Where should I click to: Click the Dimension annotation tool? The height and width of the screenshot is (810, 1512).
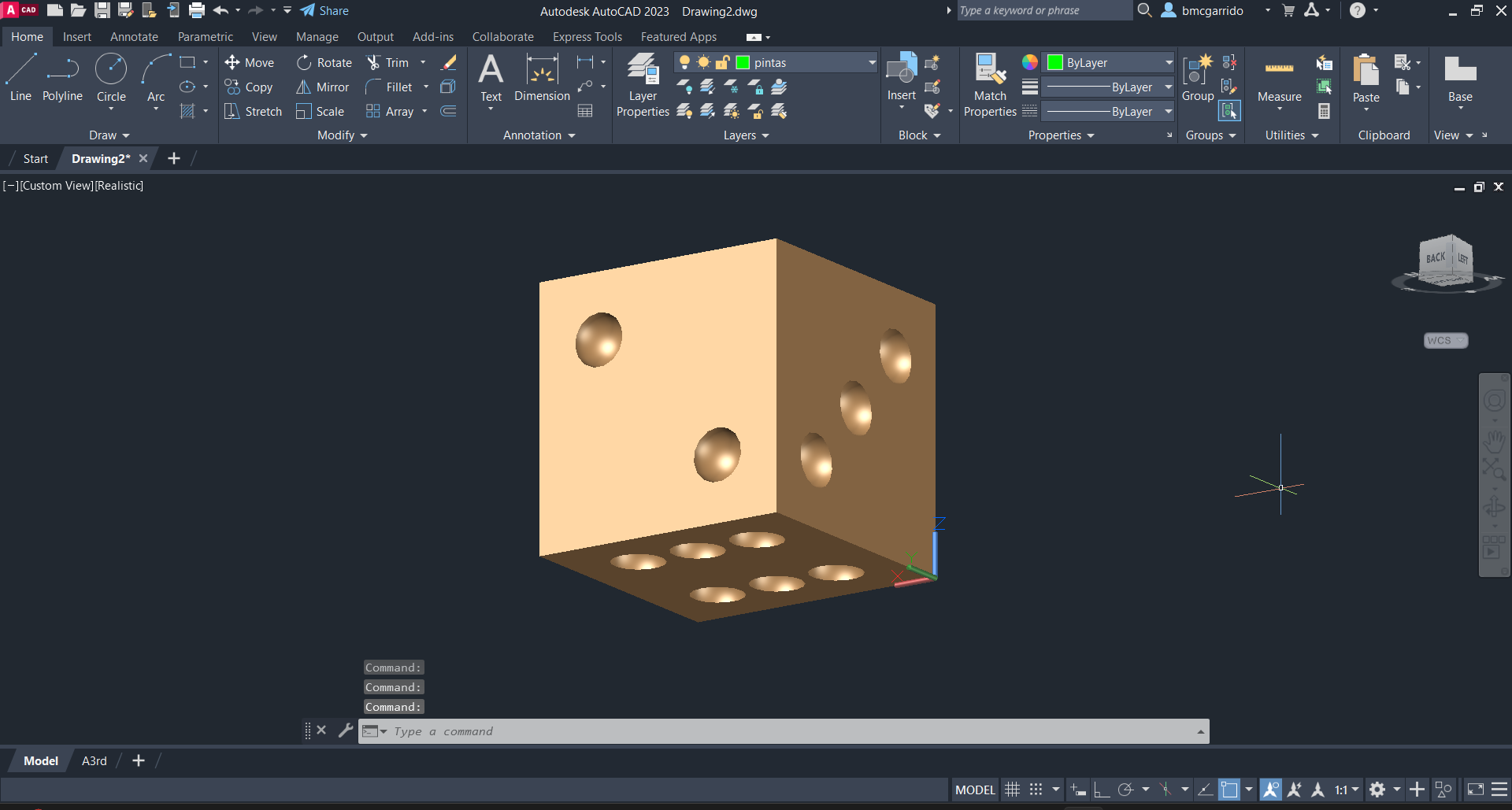(x=542, y=79)
